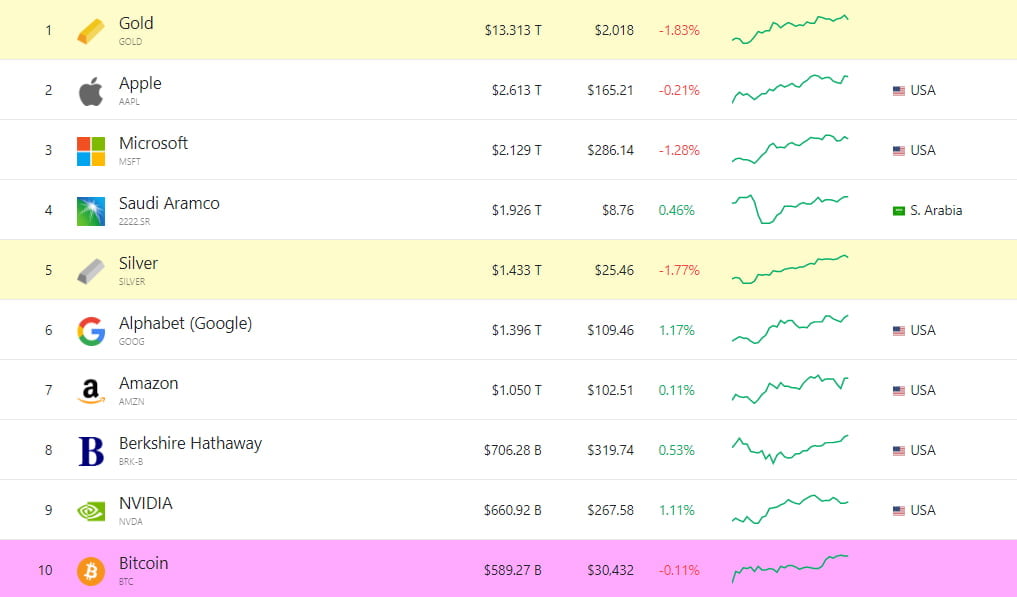The width and height of the screenshot is (1017, 597).
Task: Click the NVIDIA price trend sparkline
Action: 790,509
